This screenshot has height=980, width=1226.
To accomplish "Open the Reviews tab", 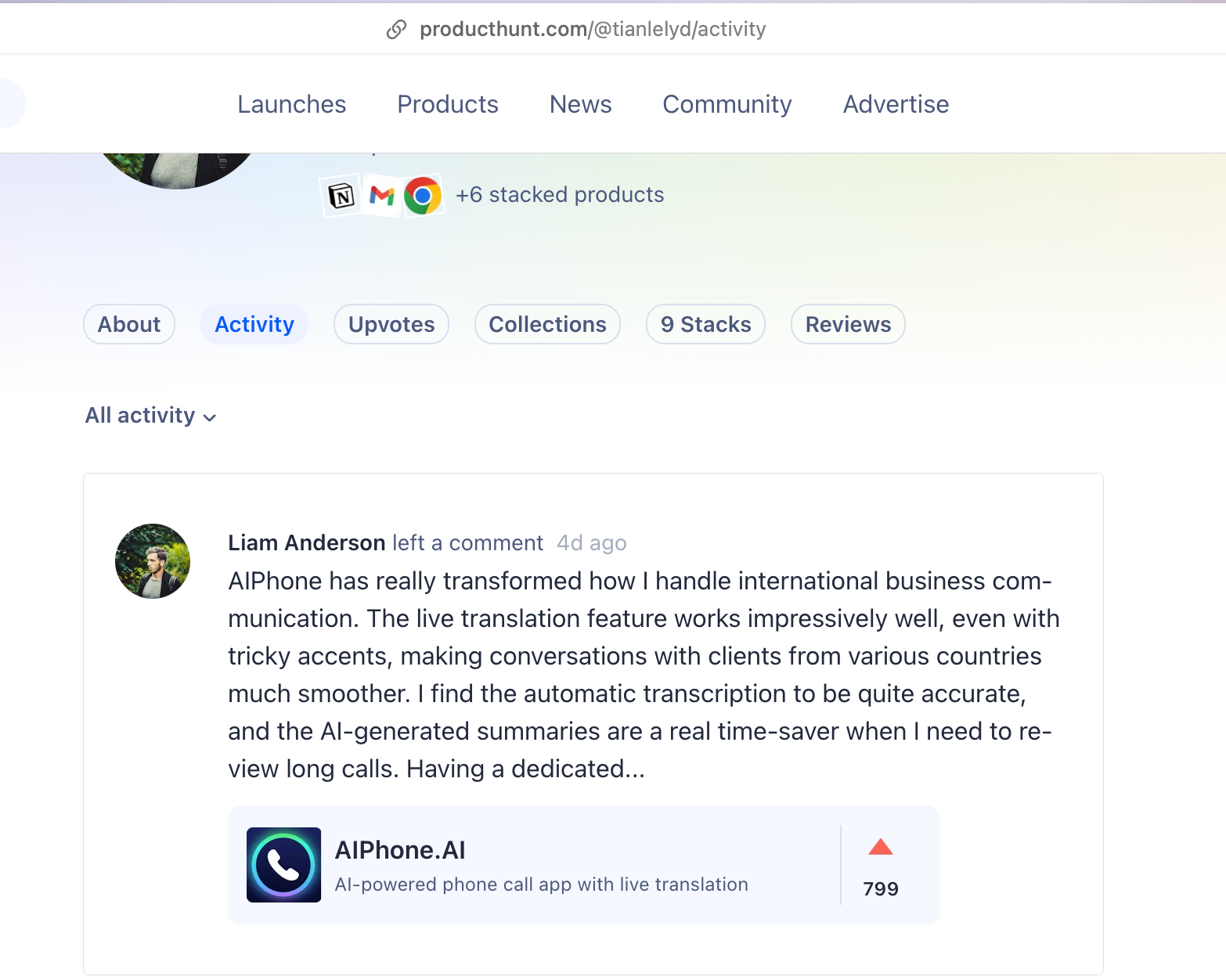I will click(x=848, y=325).
